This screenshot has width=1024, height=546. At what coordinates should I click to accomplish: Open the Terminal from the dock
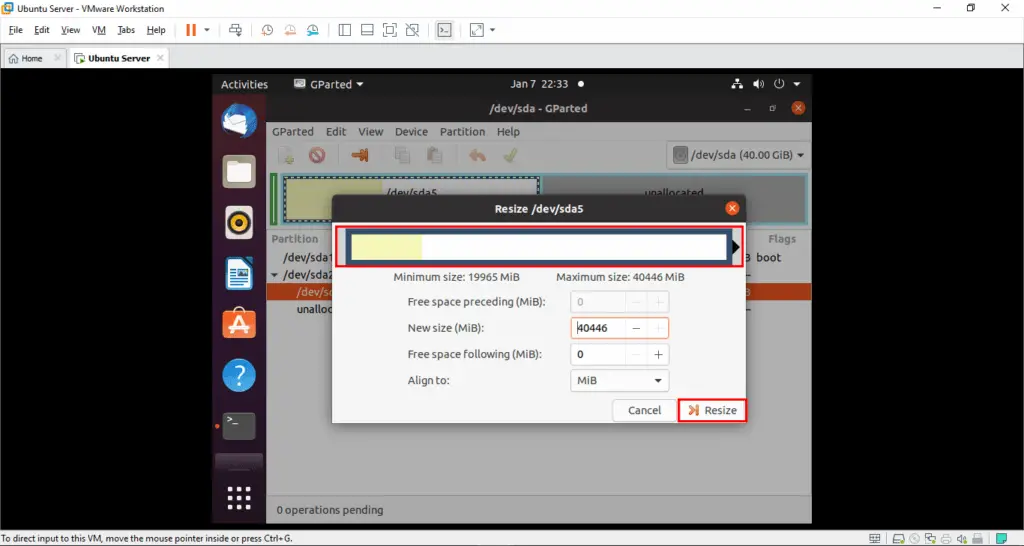239,426
